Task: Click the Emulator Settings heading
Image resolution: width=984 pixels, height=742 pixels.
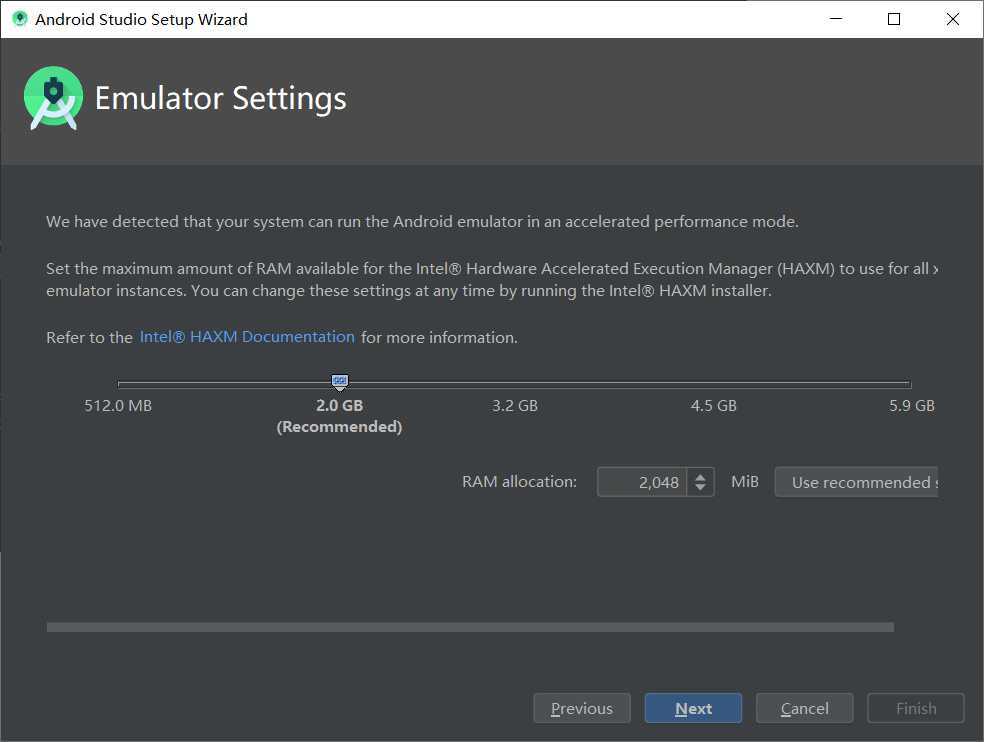Action: click(220, 99)
